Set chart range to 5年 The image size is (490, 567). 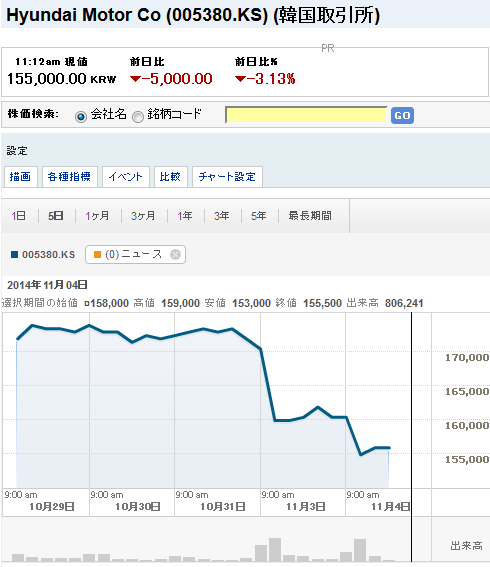[x=259, y=216]
